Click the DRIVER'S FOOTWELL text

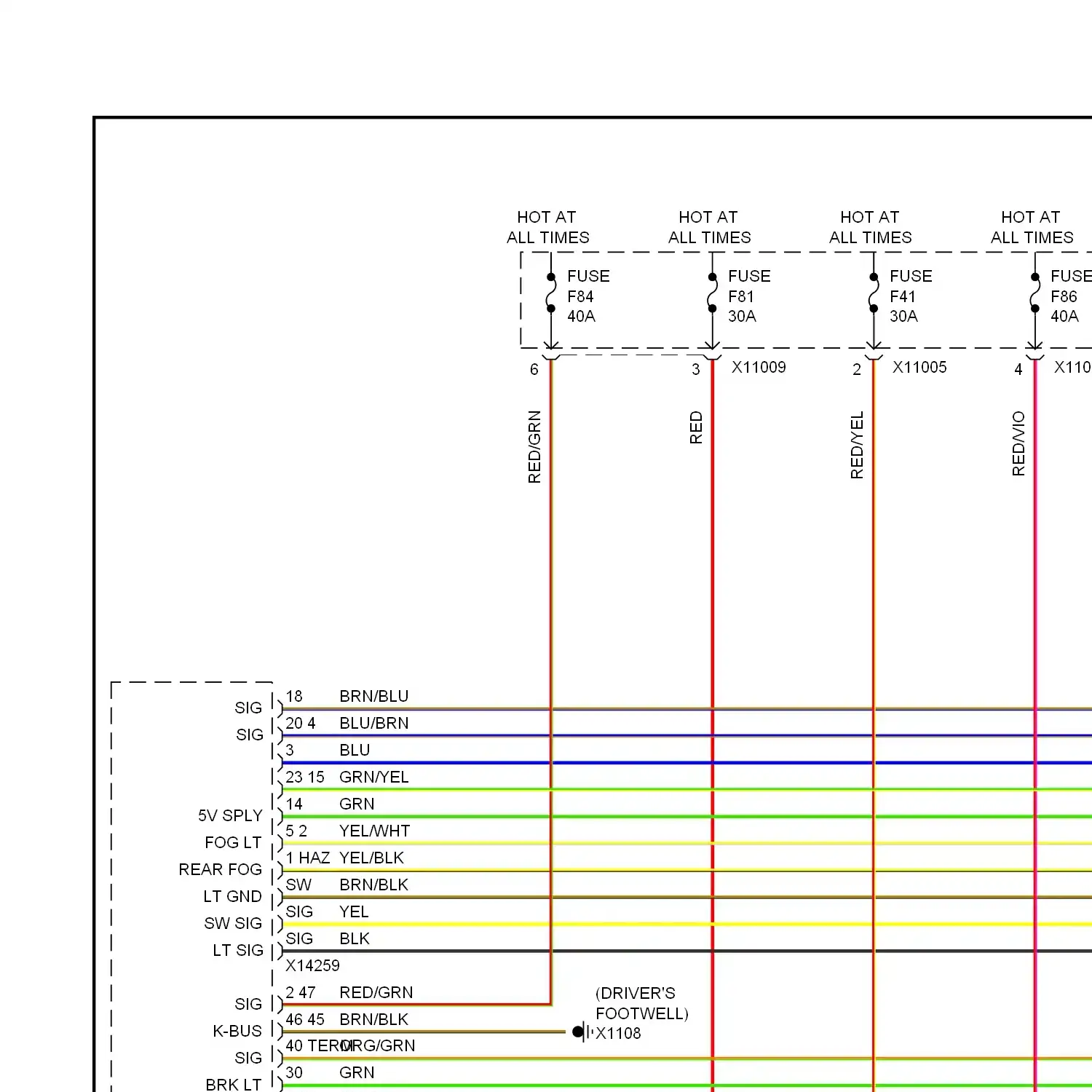click(642, 1003)
